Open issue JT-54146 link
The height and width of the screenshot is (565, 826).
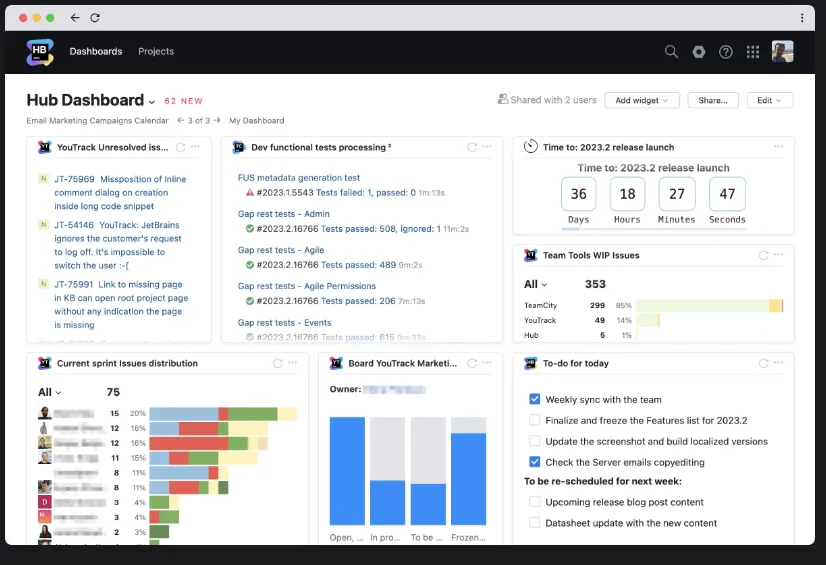117,245
